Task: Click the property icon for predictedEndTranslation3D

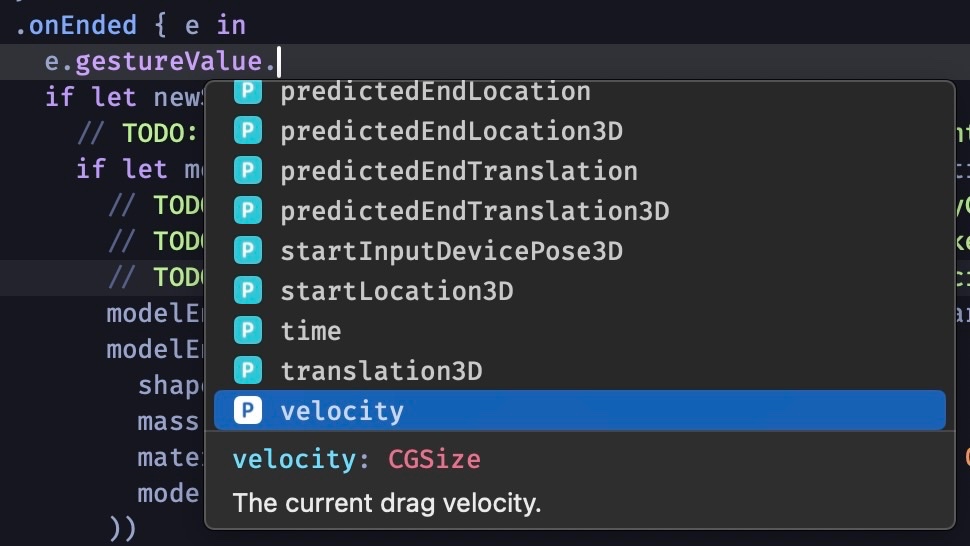Action: pos(247,211)
